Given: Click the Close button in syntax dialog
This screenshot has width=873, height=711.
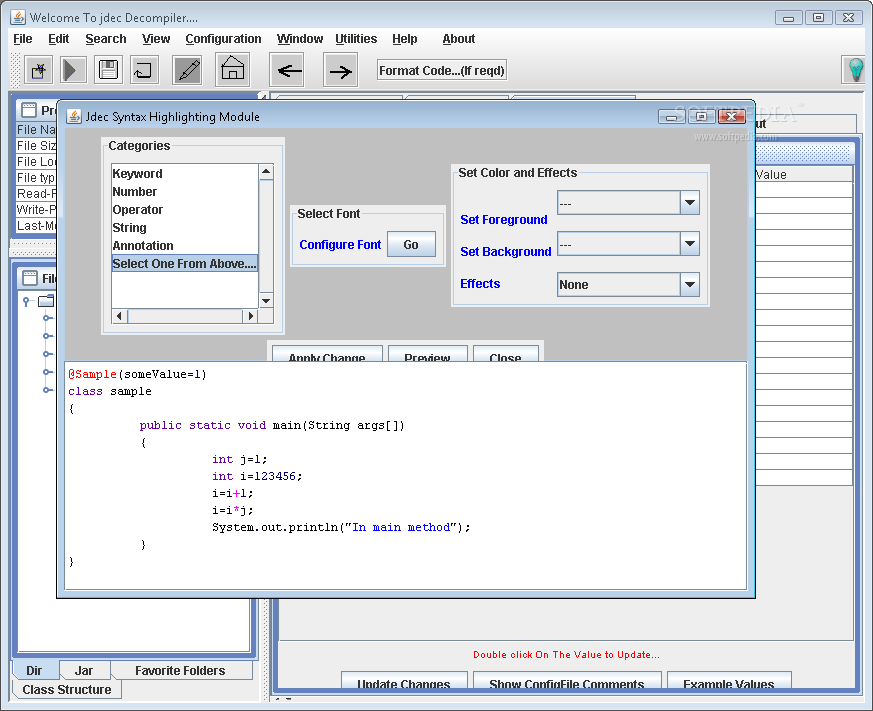Looking at the screenshot, I should [x=506, y=354].
